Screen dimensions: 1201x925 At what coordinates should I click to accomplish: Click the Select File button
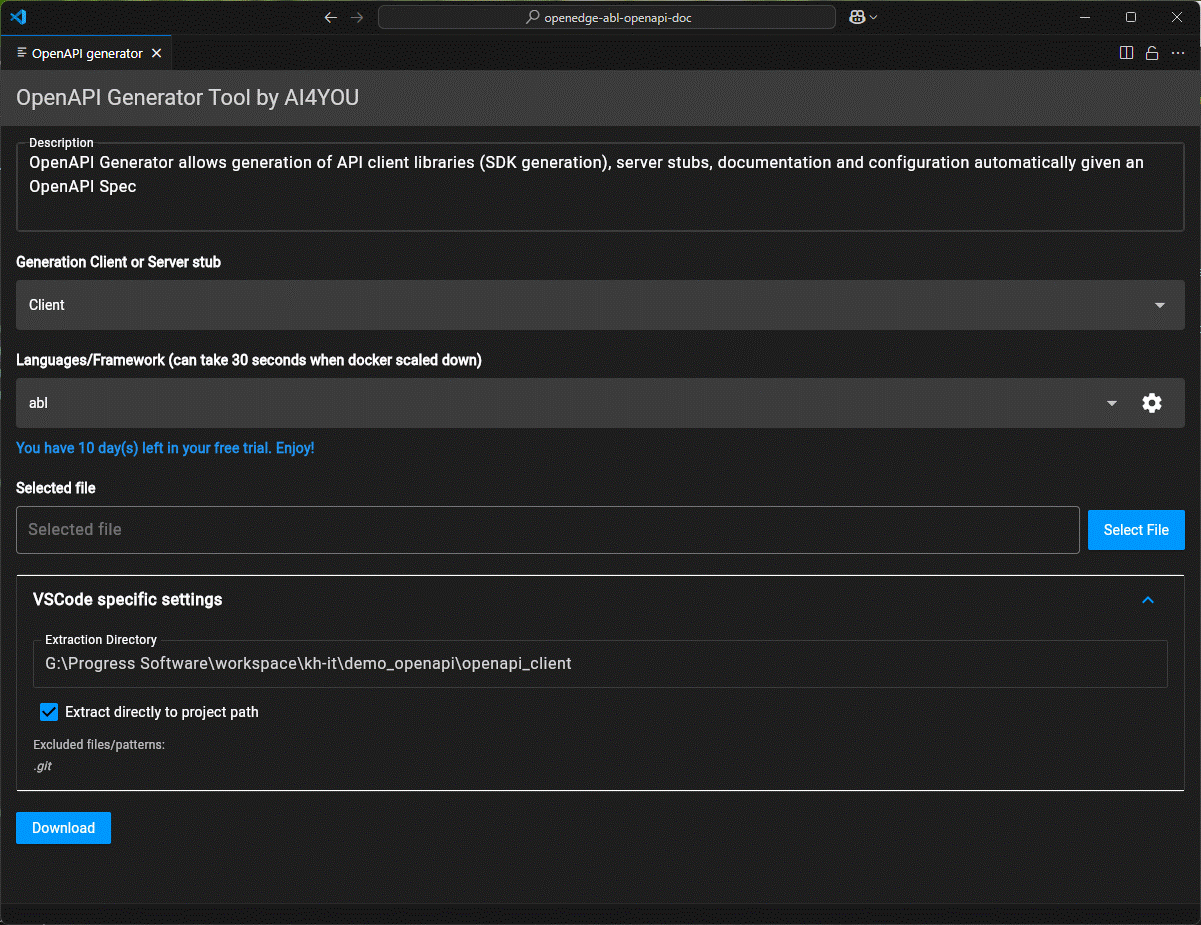pos(1136,530)
